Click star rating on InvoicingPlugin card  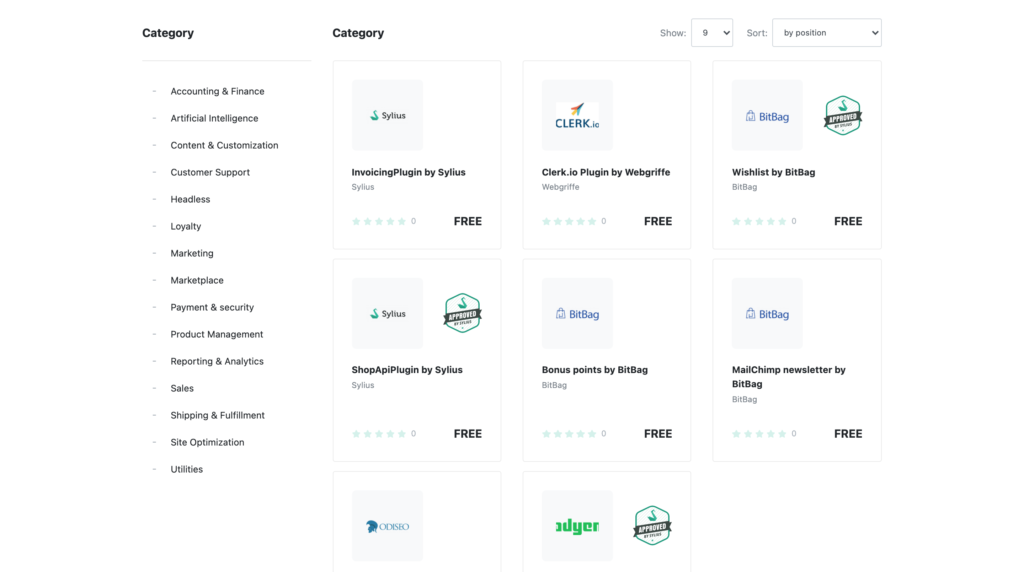tap(379, 221)
